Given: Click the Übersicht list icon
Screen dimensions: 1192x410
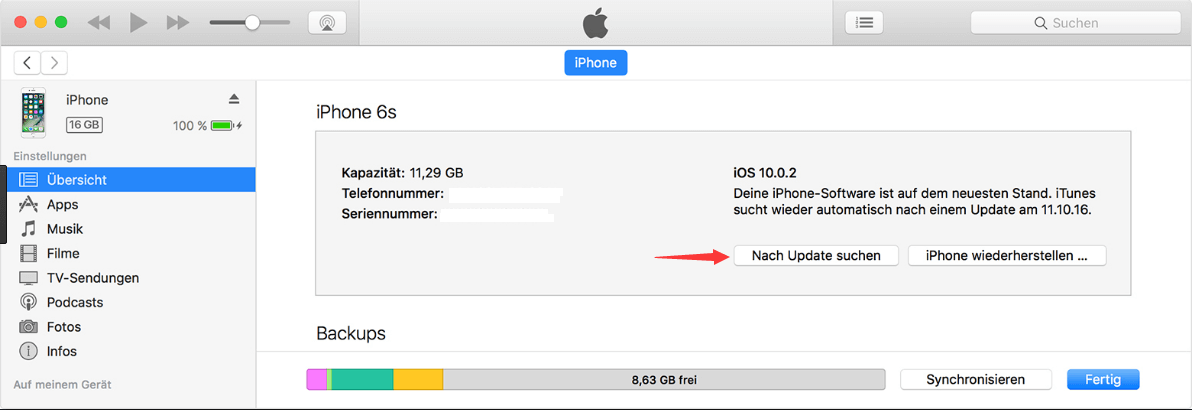Looking at the screenshot, I should [x=28, y=180].
